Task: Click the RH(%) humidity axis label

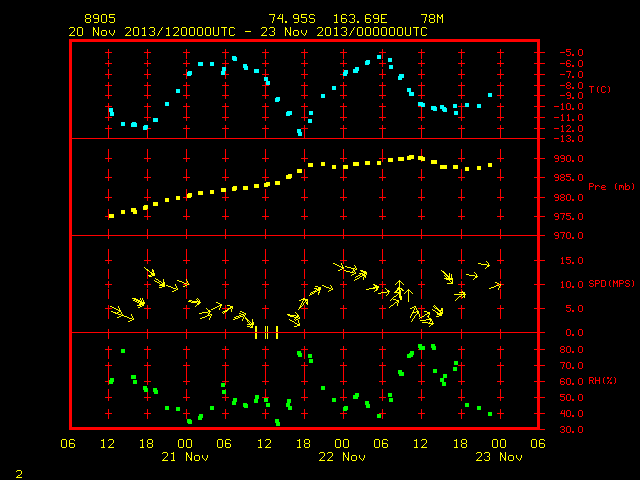Action: coord(602,381)
